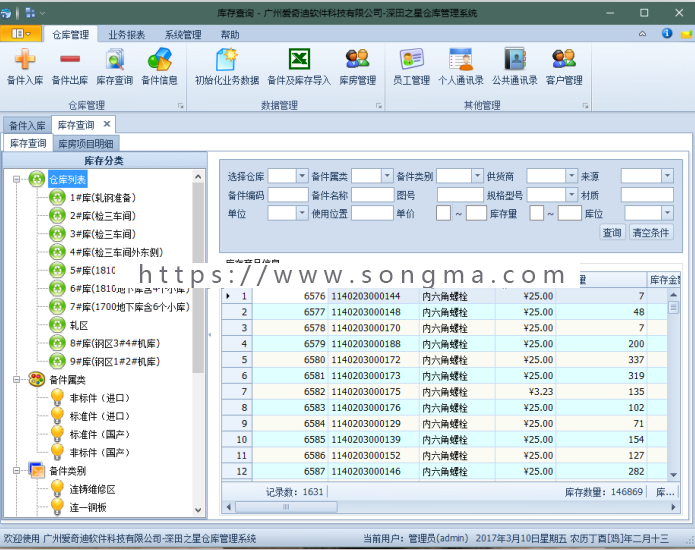The height and width of the screenshot is (550, 695).
Task: Open 备件入库 from the ribbon
Action: pyautogui.click(x=25, y=66)
